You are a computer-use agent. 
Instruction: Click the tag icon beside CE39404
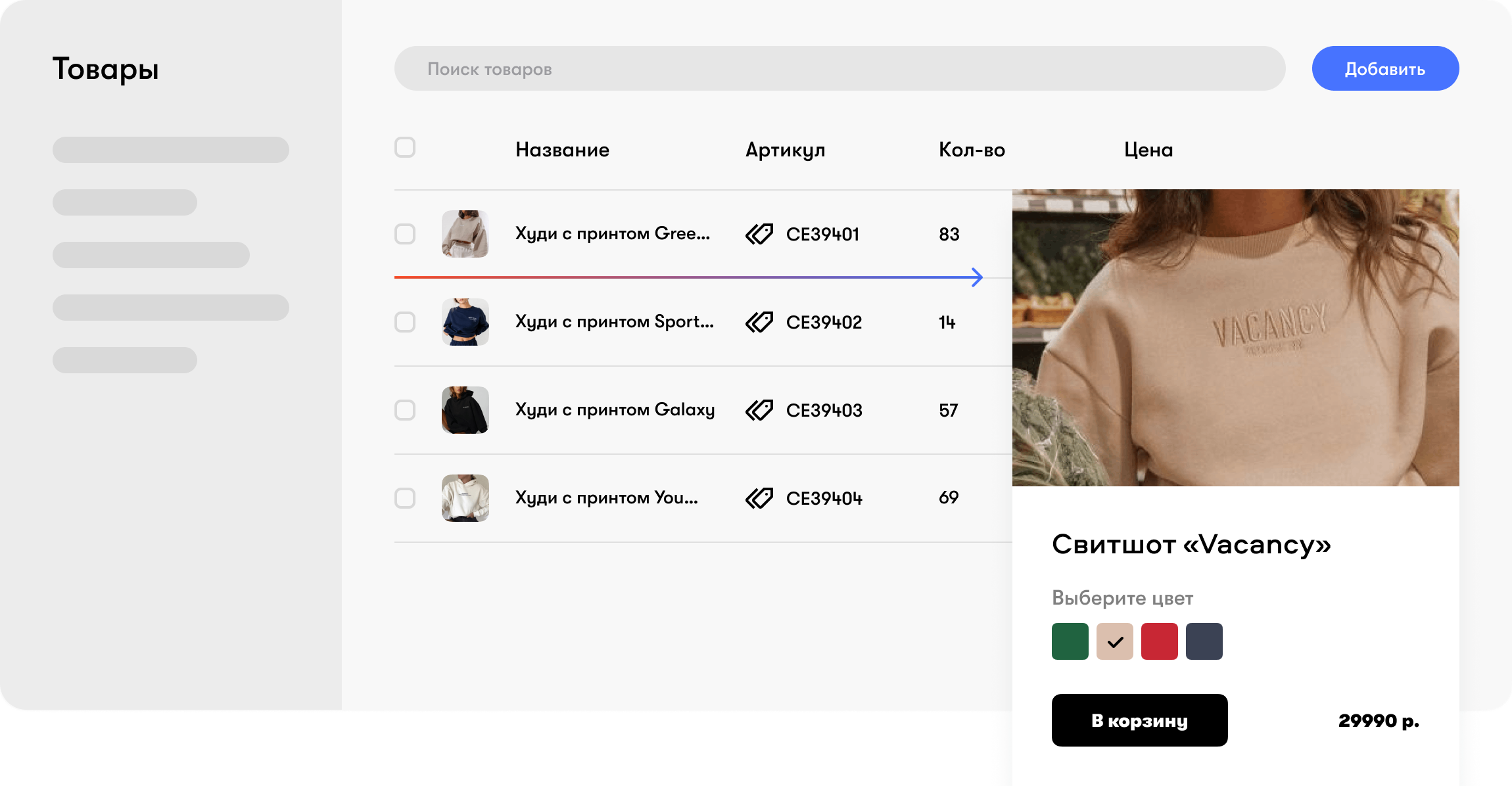point(759,498)
